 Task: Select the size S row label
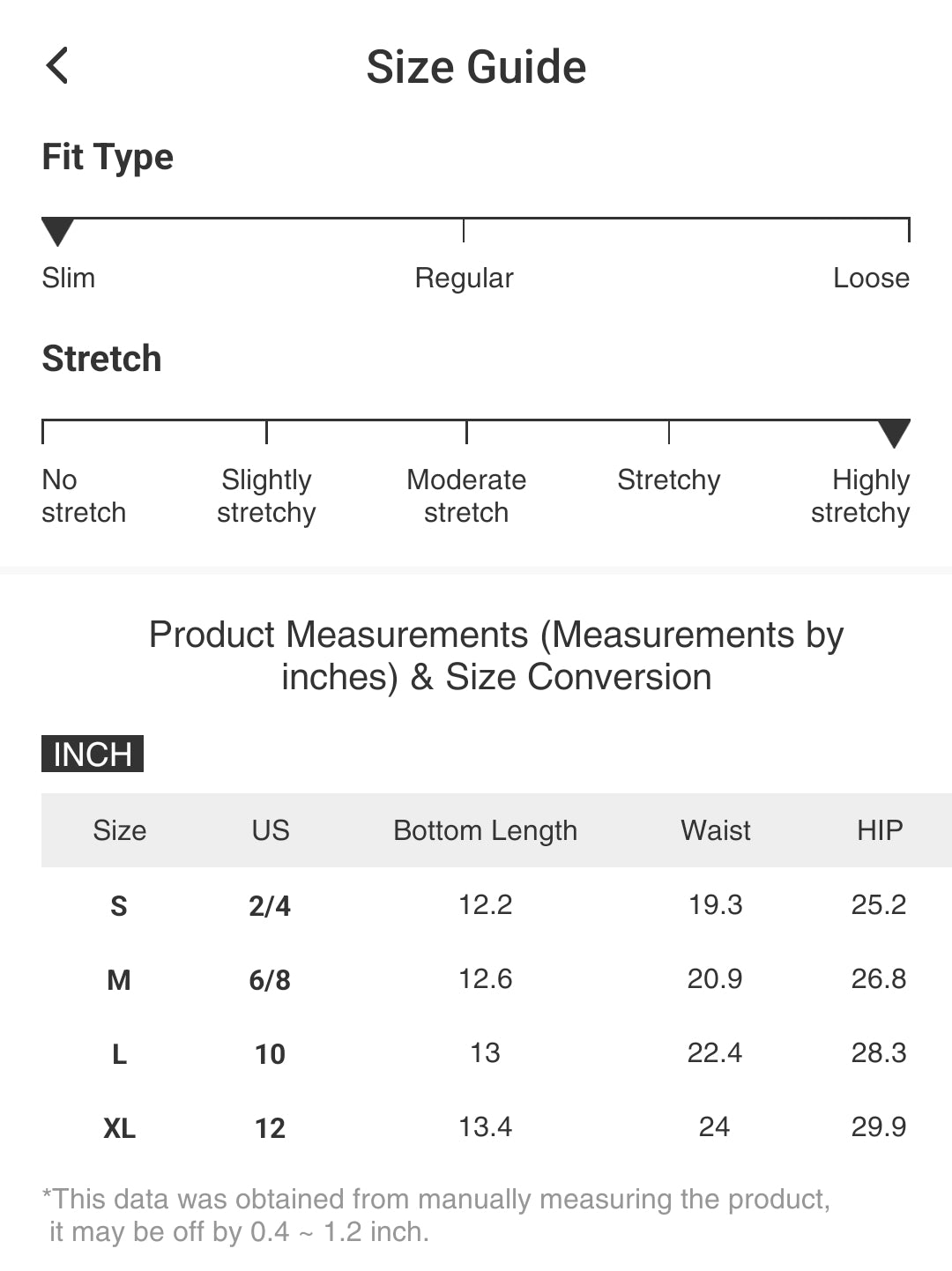[x=119, y=906]
